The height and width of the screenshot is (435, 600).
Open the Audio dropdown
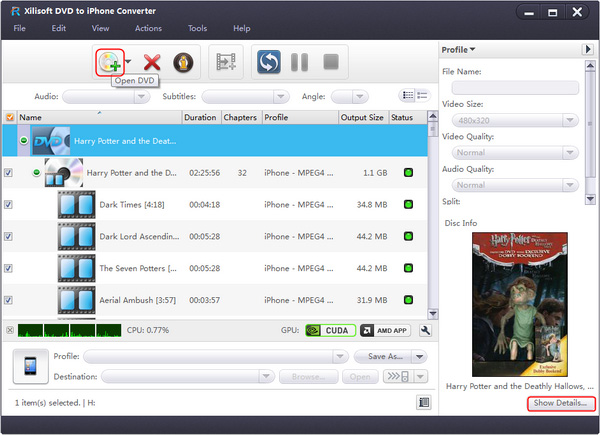(x=142, y=96)
